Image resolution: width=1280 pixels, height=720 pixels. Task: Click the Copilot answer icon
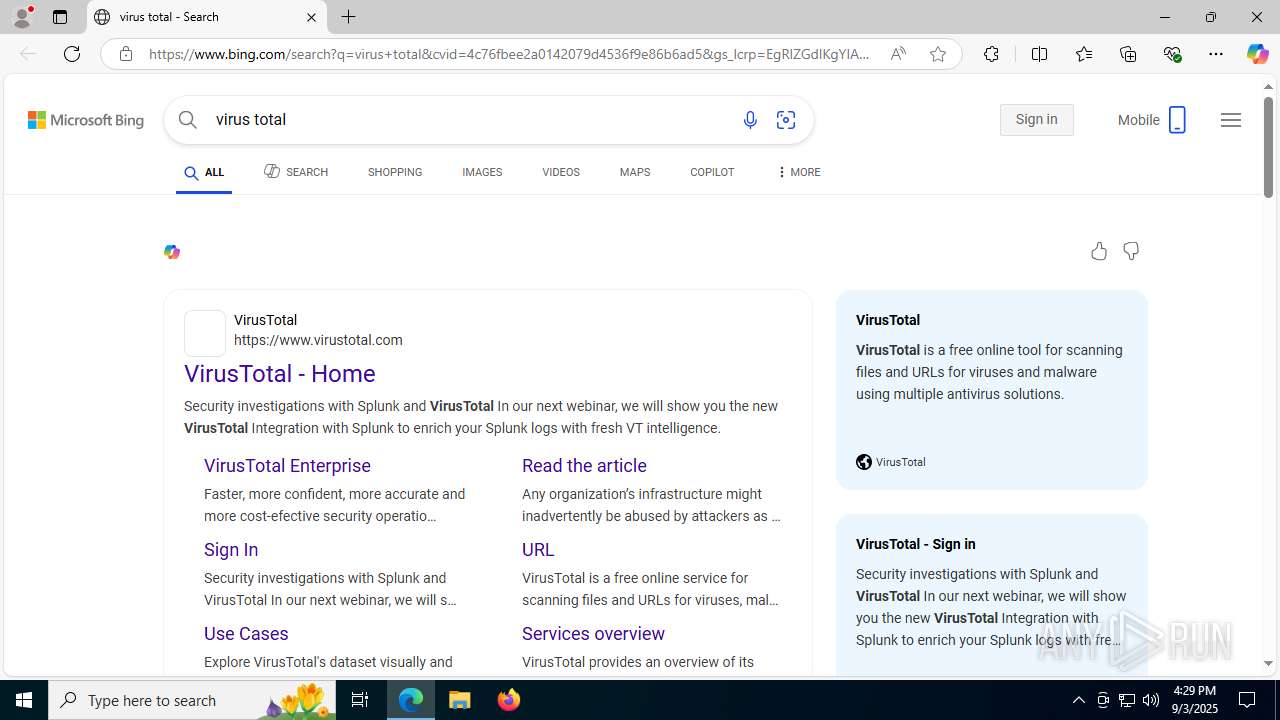click(x=172, y=252)
